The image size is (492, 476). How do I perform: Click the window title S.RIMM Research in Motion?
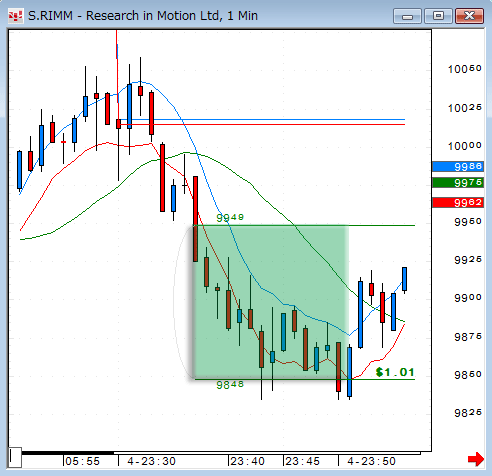pos(143,16)
